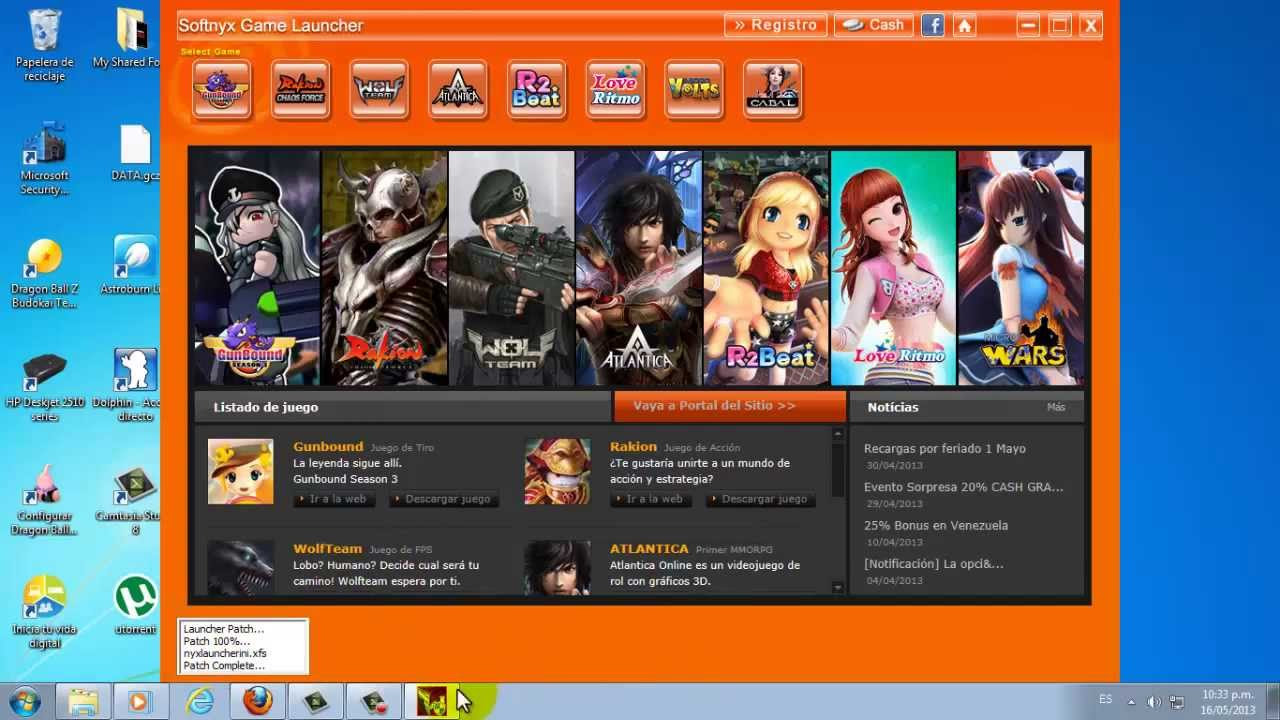Select Microsoft Security desktop icon
The width and height of the screenshot is (1280, 720).
pyautogui.click(x=44, y=160)
